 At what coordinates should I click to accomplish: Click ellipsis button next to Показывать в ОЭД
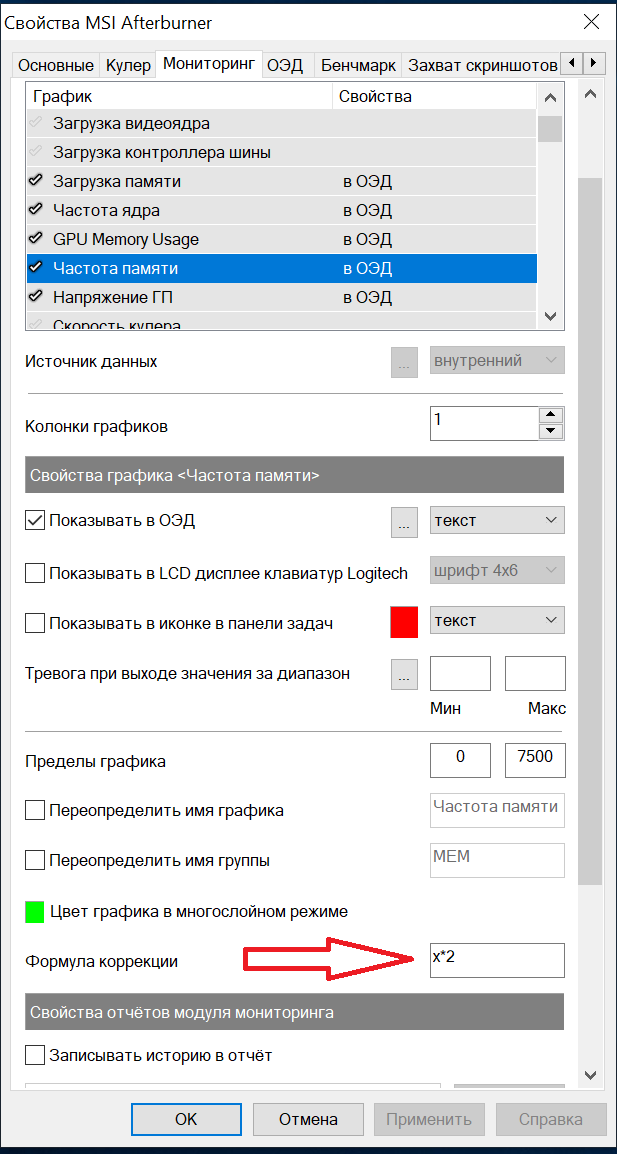point(403,523)
